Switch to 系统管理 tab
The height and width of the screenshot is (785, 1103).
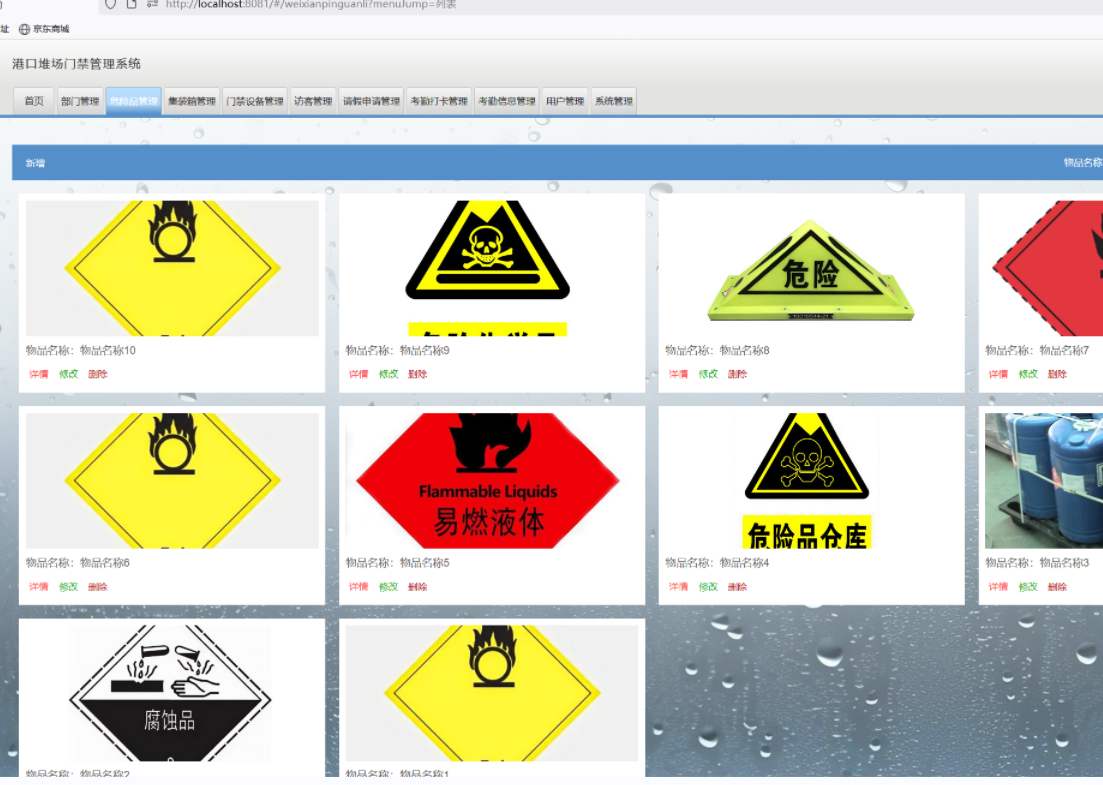(613, 101)
